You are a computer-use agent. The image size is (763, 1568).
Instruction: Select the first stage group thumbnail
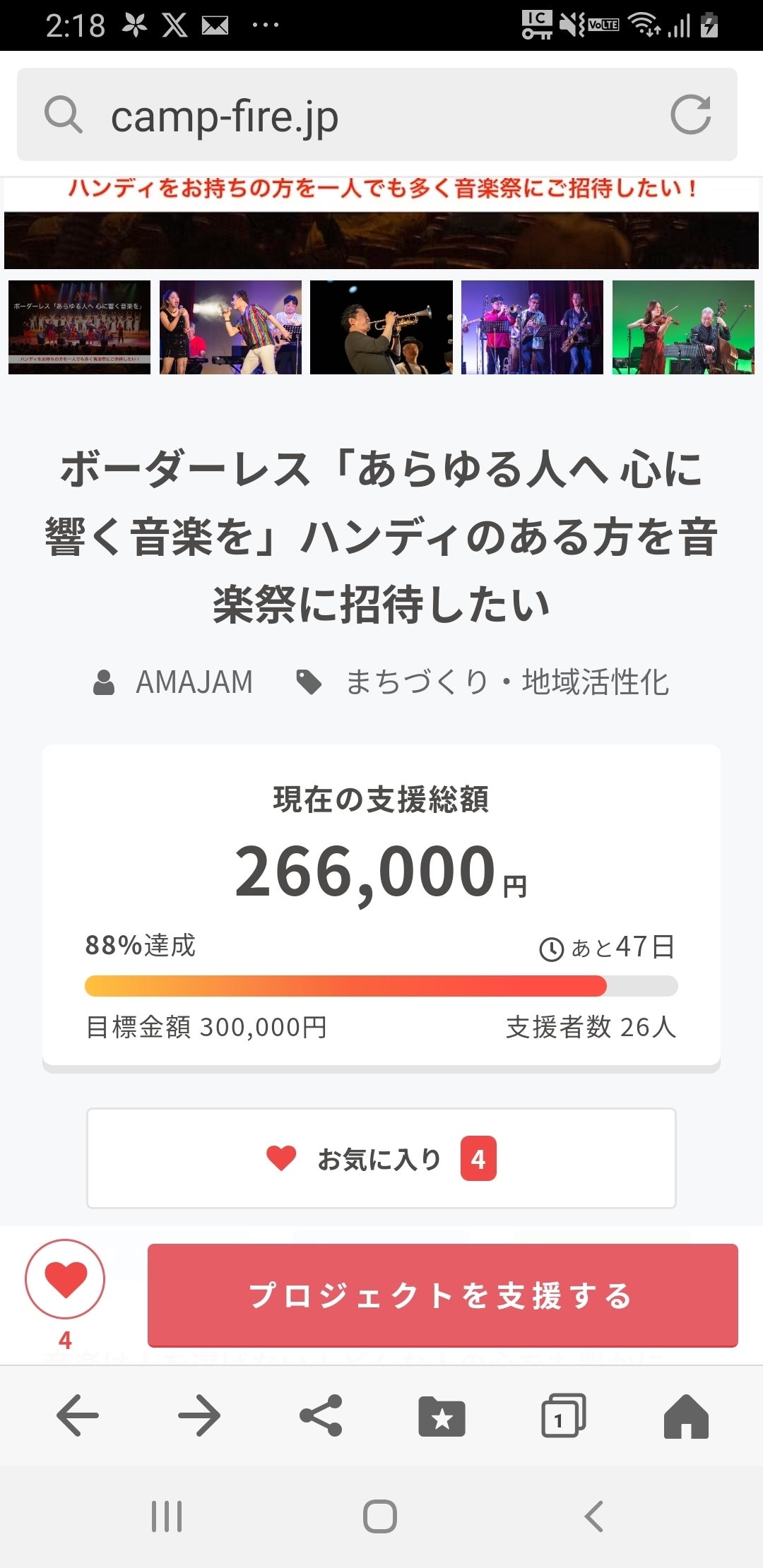click(x=79, y=327)
